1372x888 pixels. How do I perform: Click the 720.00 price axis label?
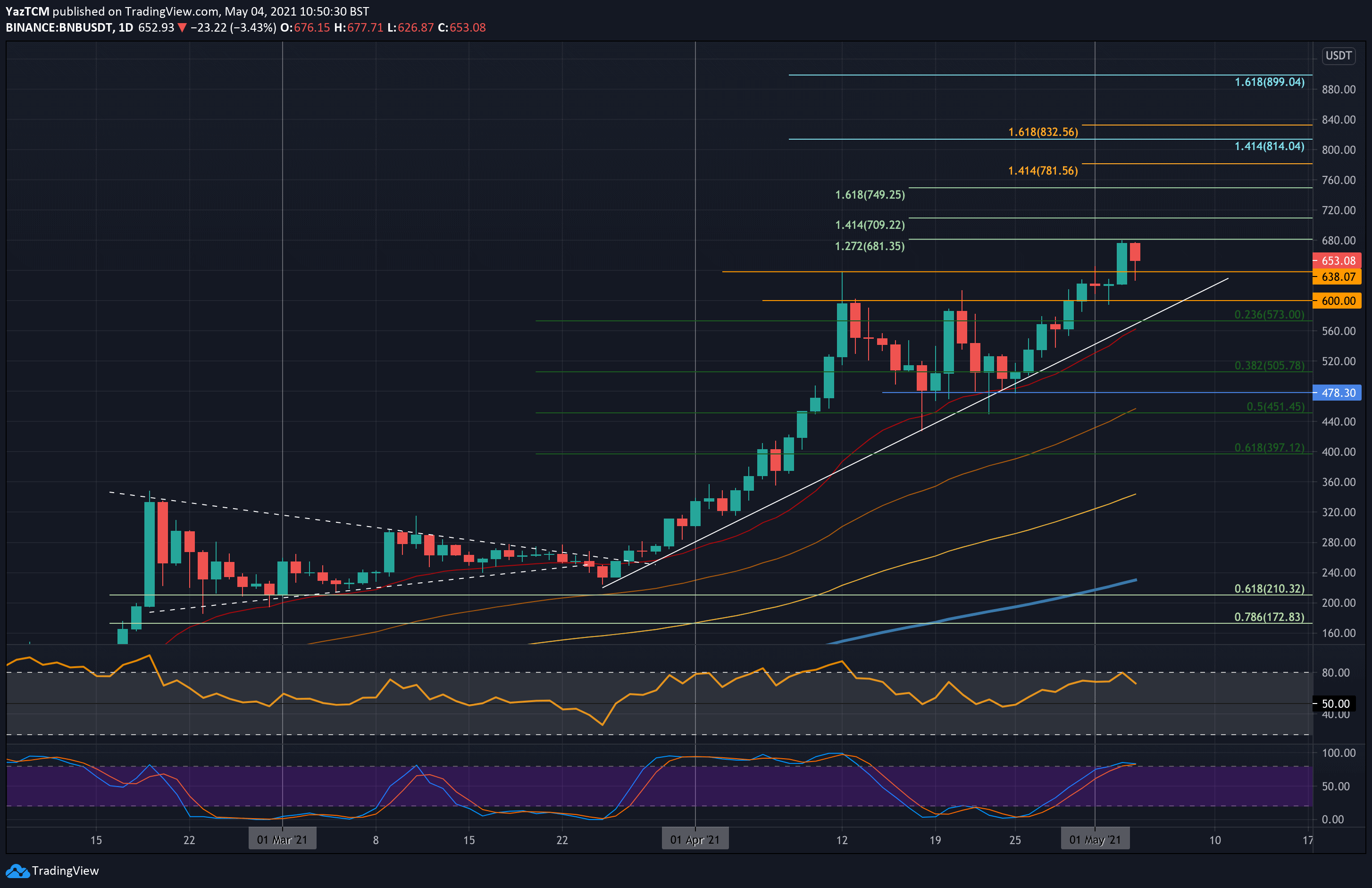(x=1339, y=210)
